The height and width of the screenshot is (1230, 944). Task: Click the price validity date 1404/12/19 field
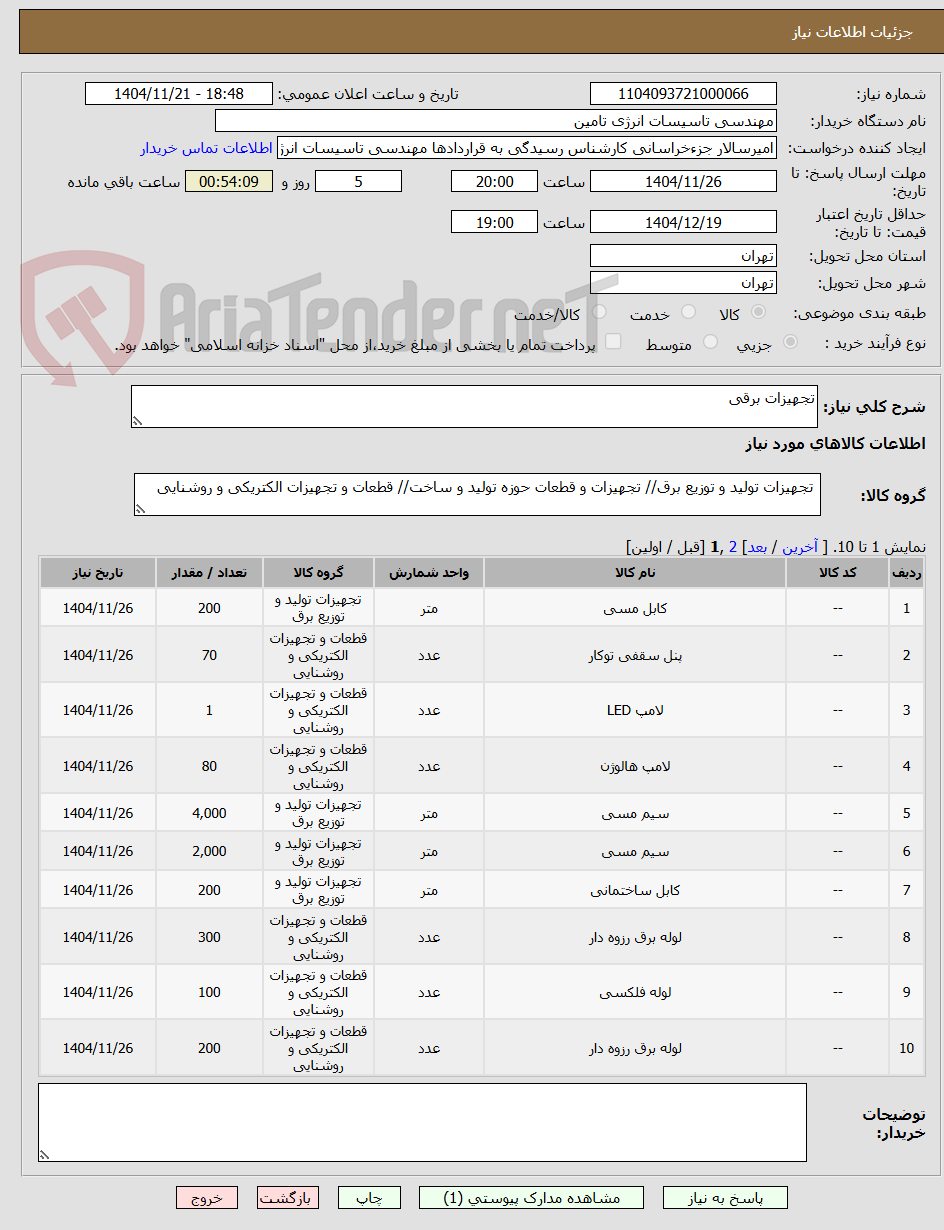pos(683,222)
